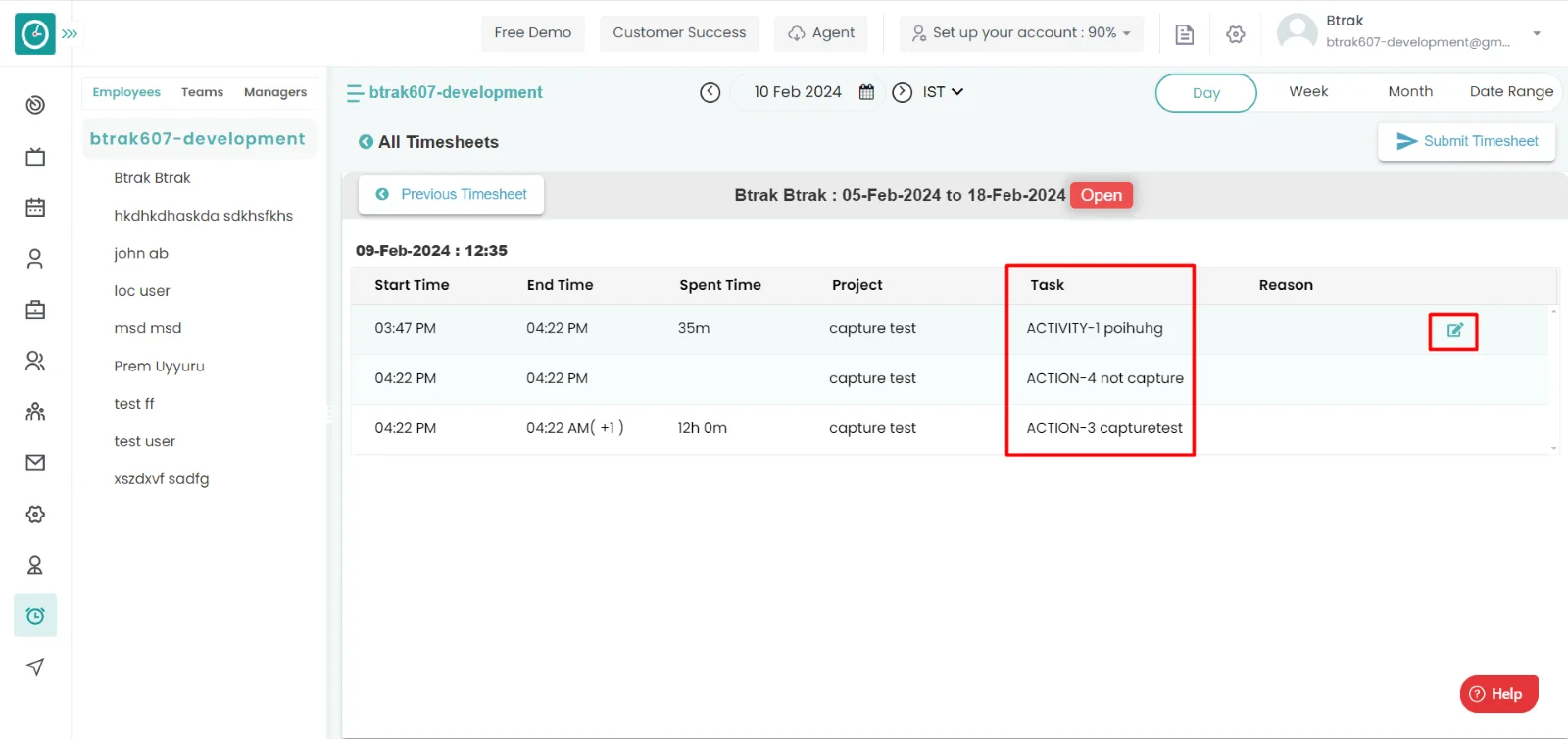
Task: Select the Teams tab
Action: coord(202,92)
